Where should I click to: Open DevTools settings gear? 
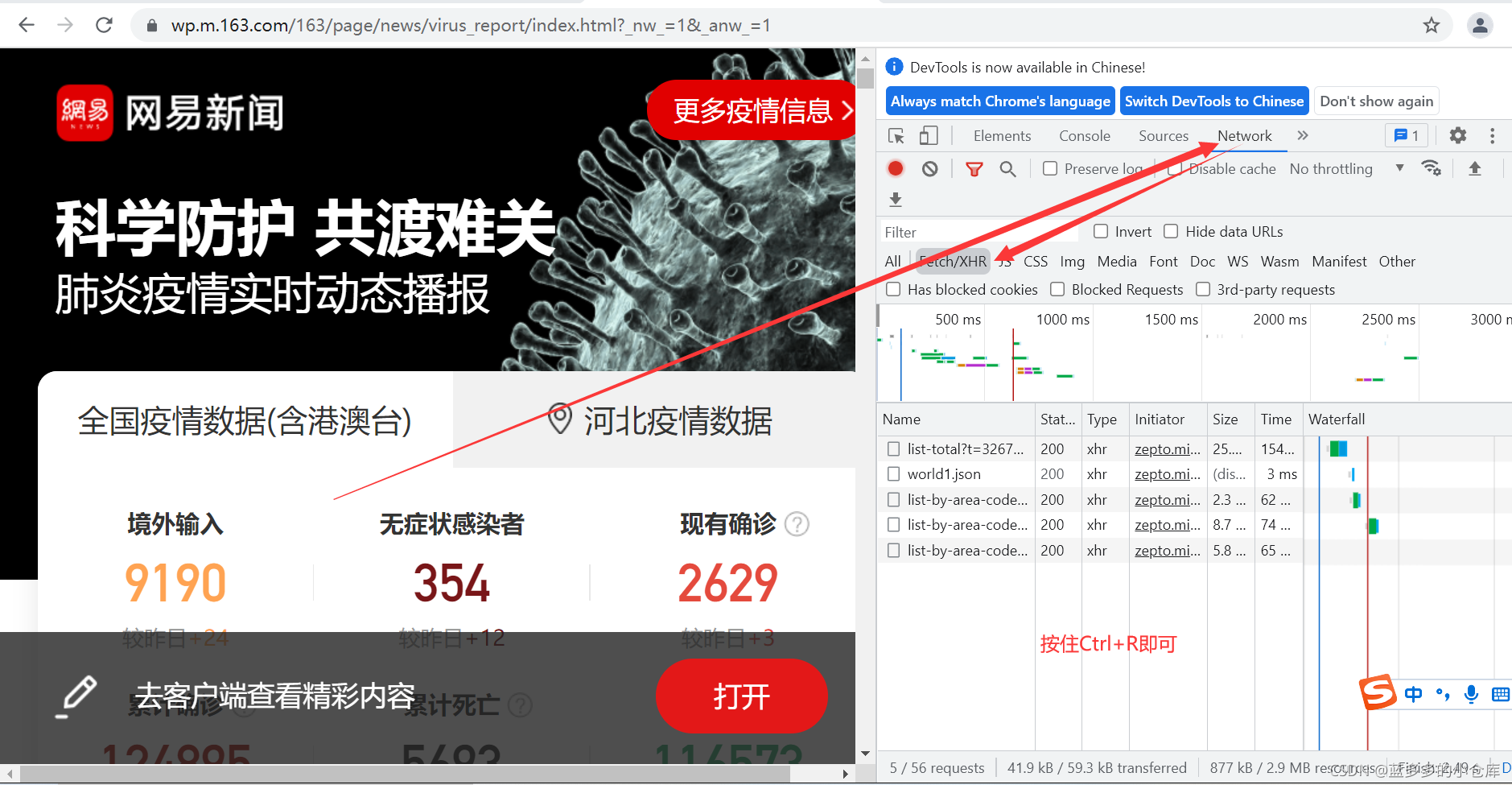1457,135
